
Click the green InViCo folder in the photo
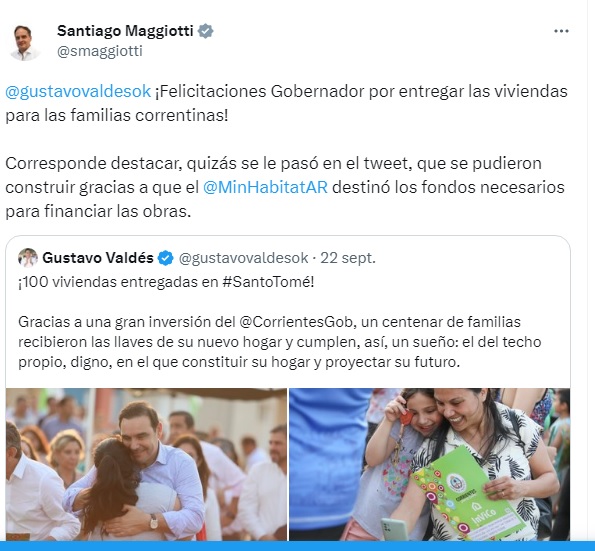[x=469, y=493]
